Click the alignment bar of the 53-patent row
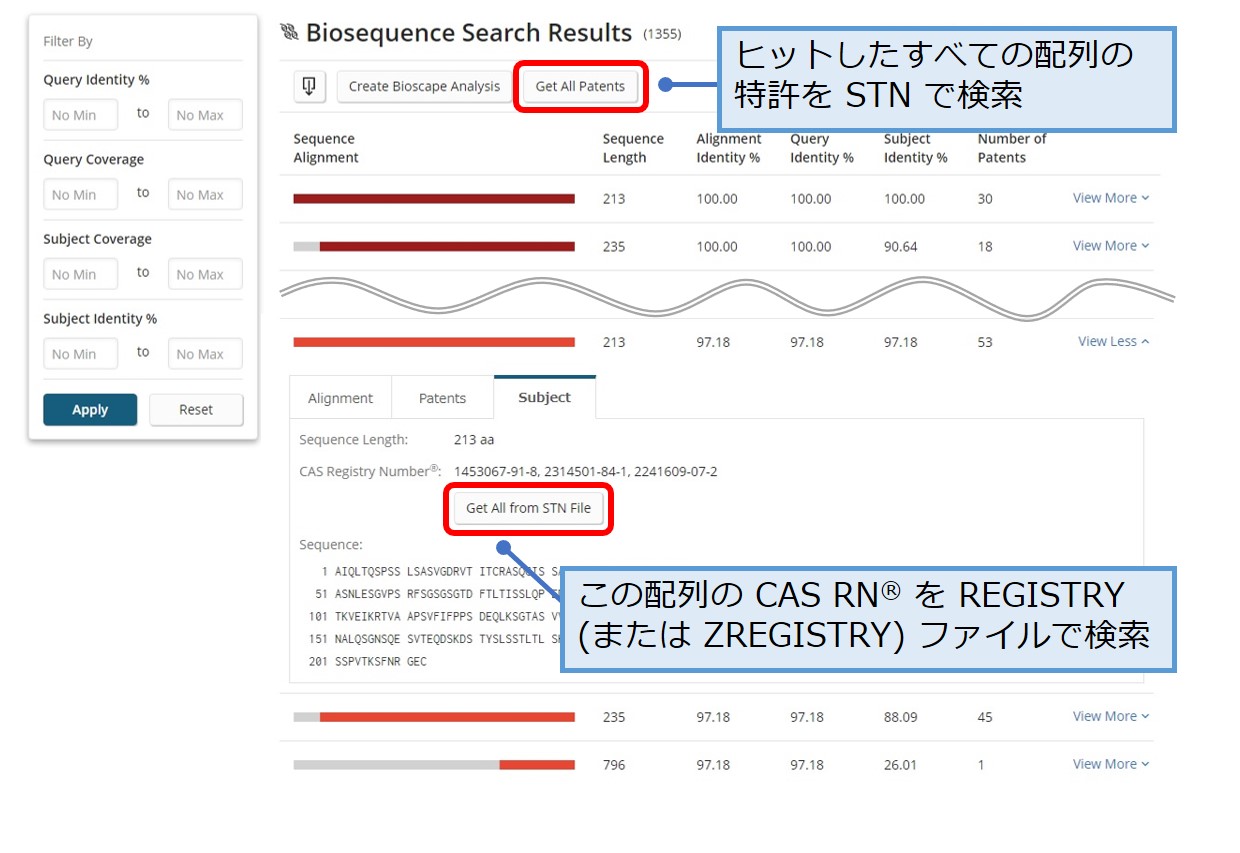The width and height of the screenshot is (1240, 853). (x=434, y=343)
